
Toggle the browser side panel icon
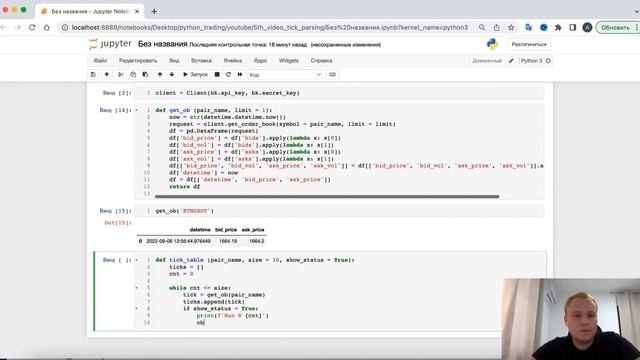[x=573, y=27]
